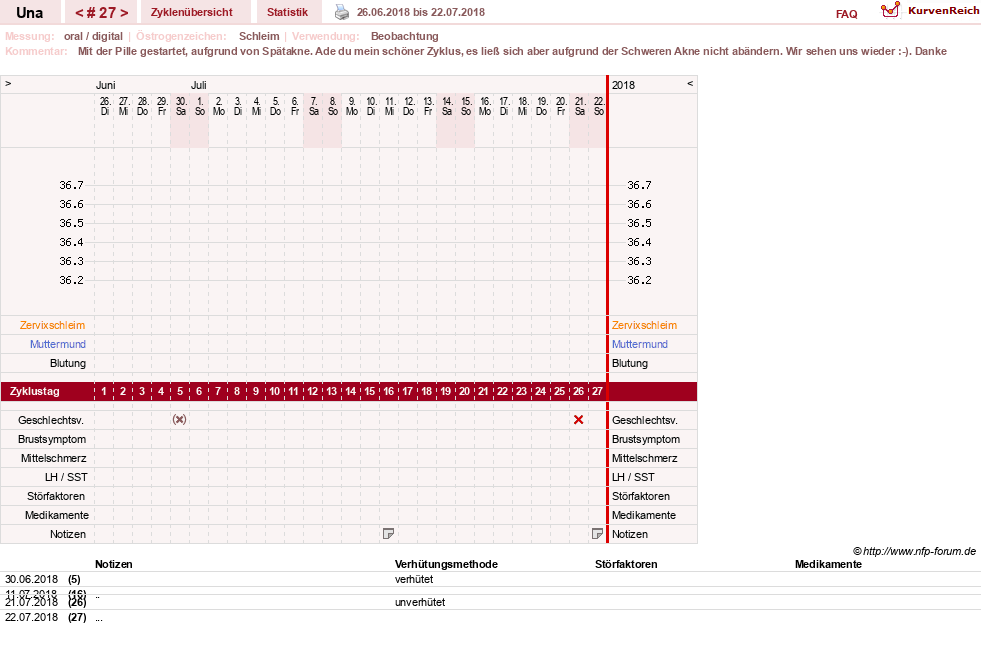
Task: Open the FAQ link
Action: [846, 14]
